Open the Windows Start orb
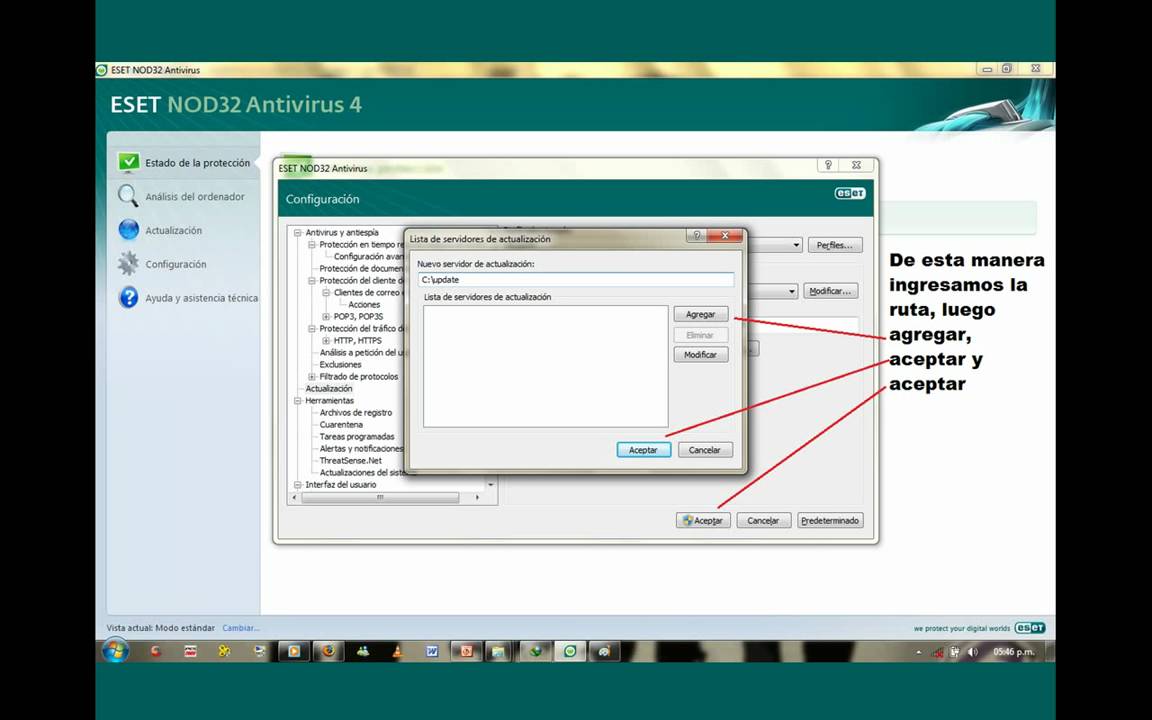 pos(115,650)
